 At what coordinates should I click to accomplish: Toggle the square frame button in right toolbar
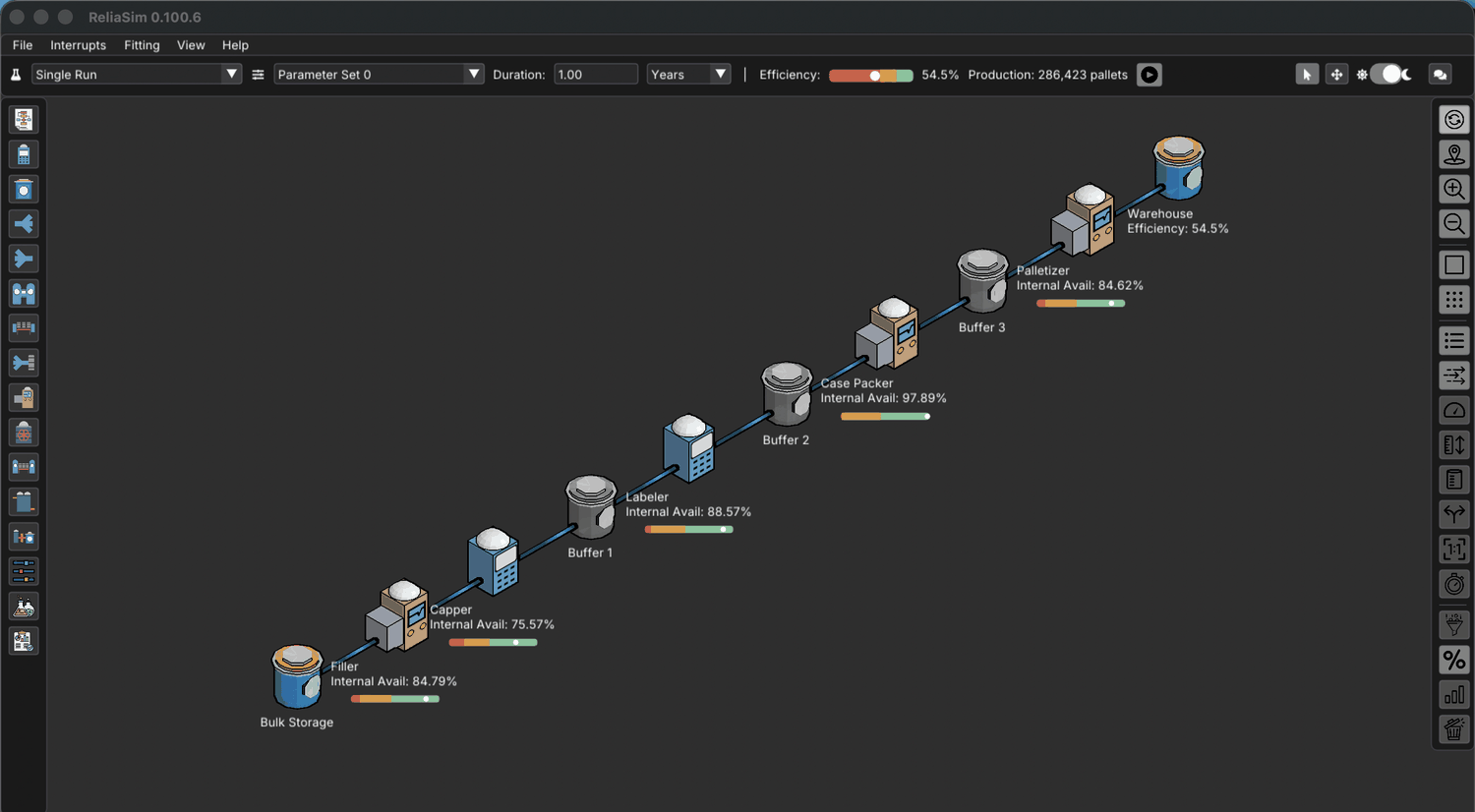[x=1454, y=265]
